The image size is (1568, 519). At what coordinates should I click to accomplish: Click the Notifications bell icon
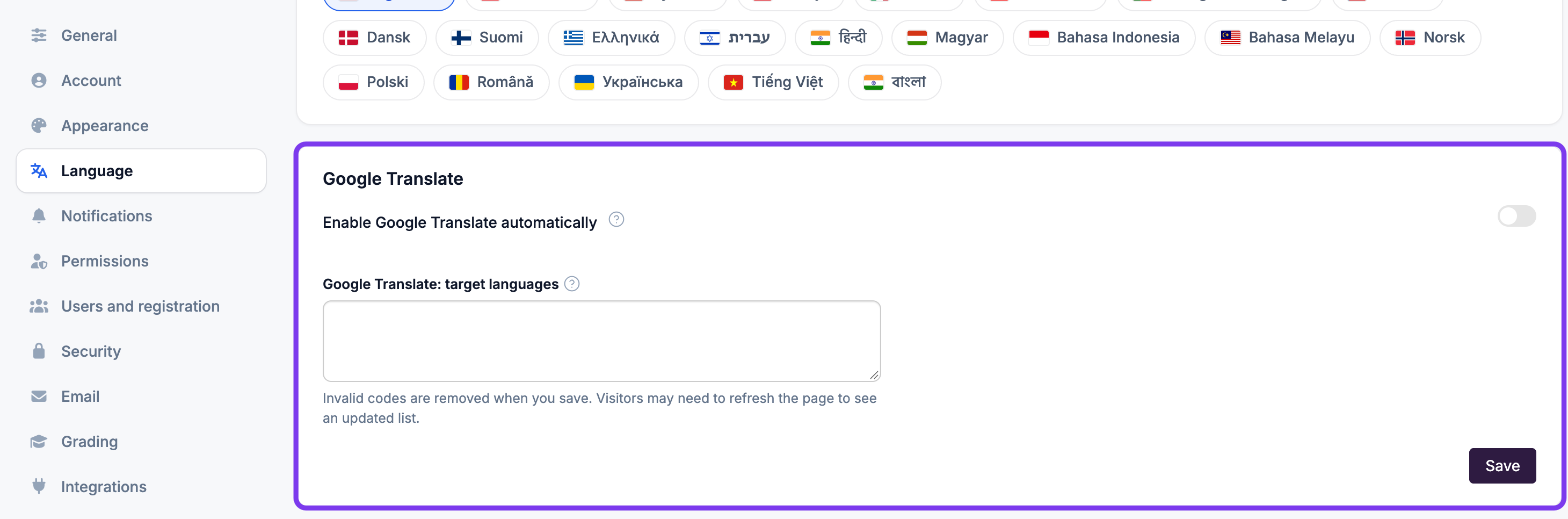(x=39, y=216)
